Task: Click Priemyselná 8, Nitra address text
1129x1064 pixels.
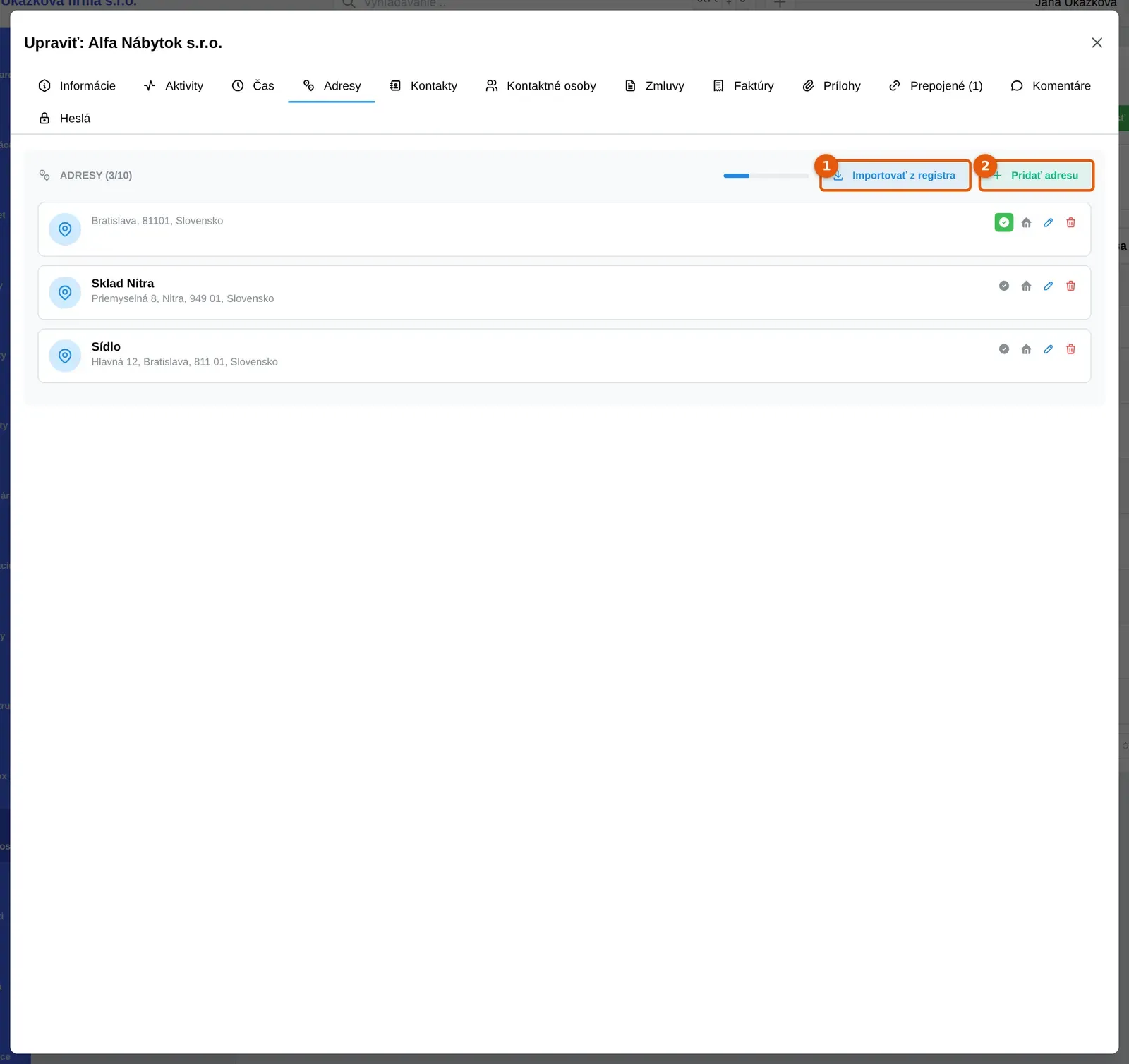Action: point(183,298)
